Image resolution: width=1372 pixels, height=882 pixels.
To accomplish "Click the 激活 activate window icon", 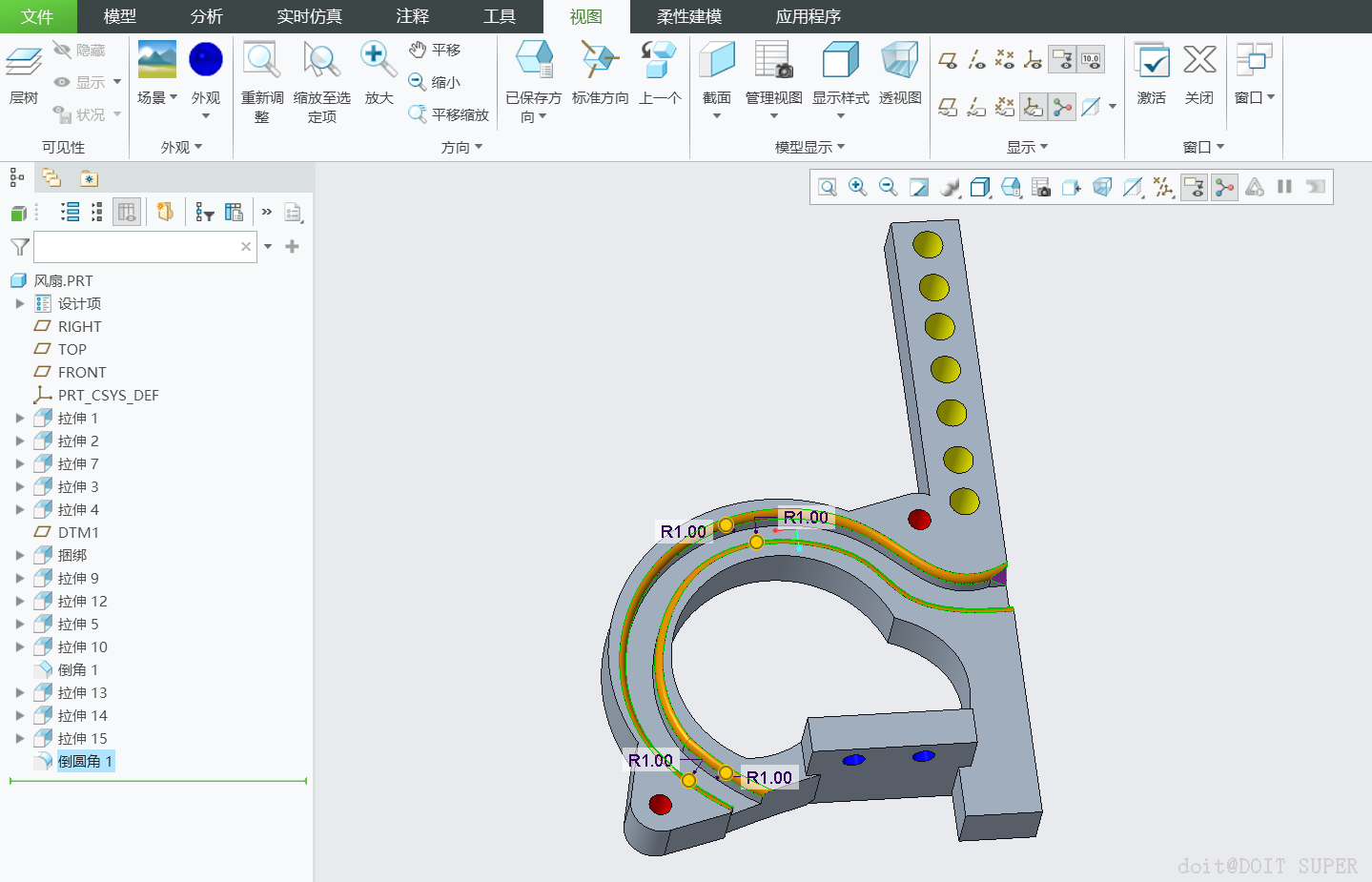I will tap(1152, 61).
